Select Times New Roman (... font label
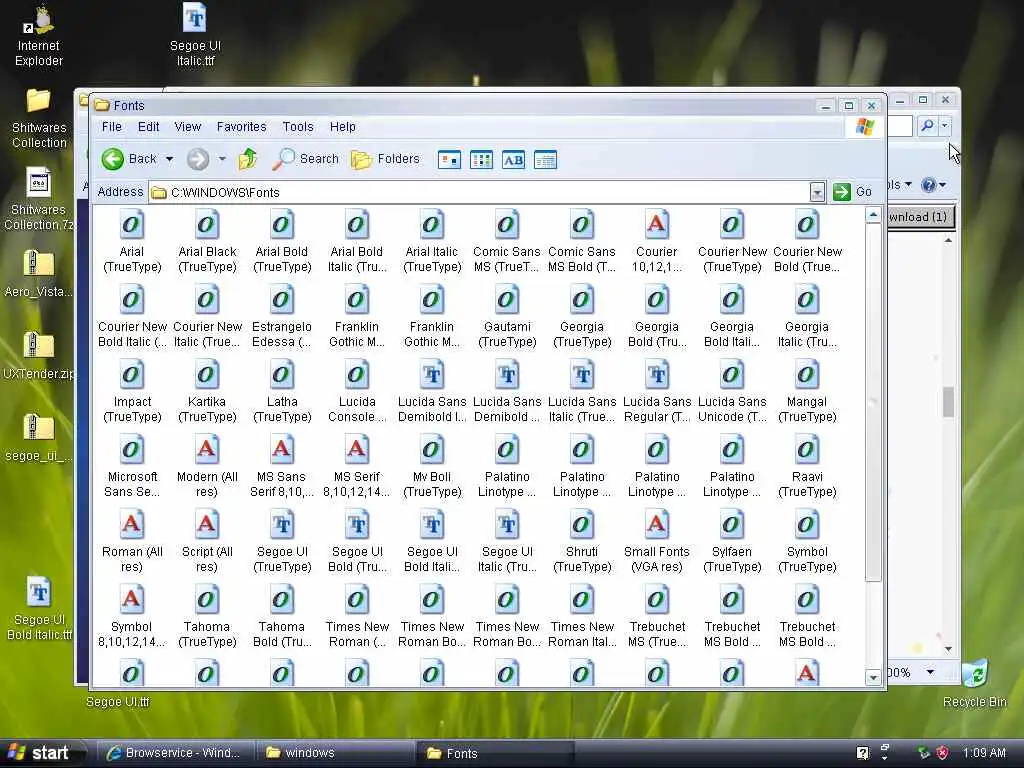Screen dimensions: 1024x768 (x=357, y=634)
